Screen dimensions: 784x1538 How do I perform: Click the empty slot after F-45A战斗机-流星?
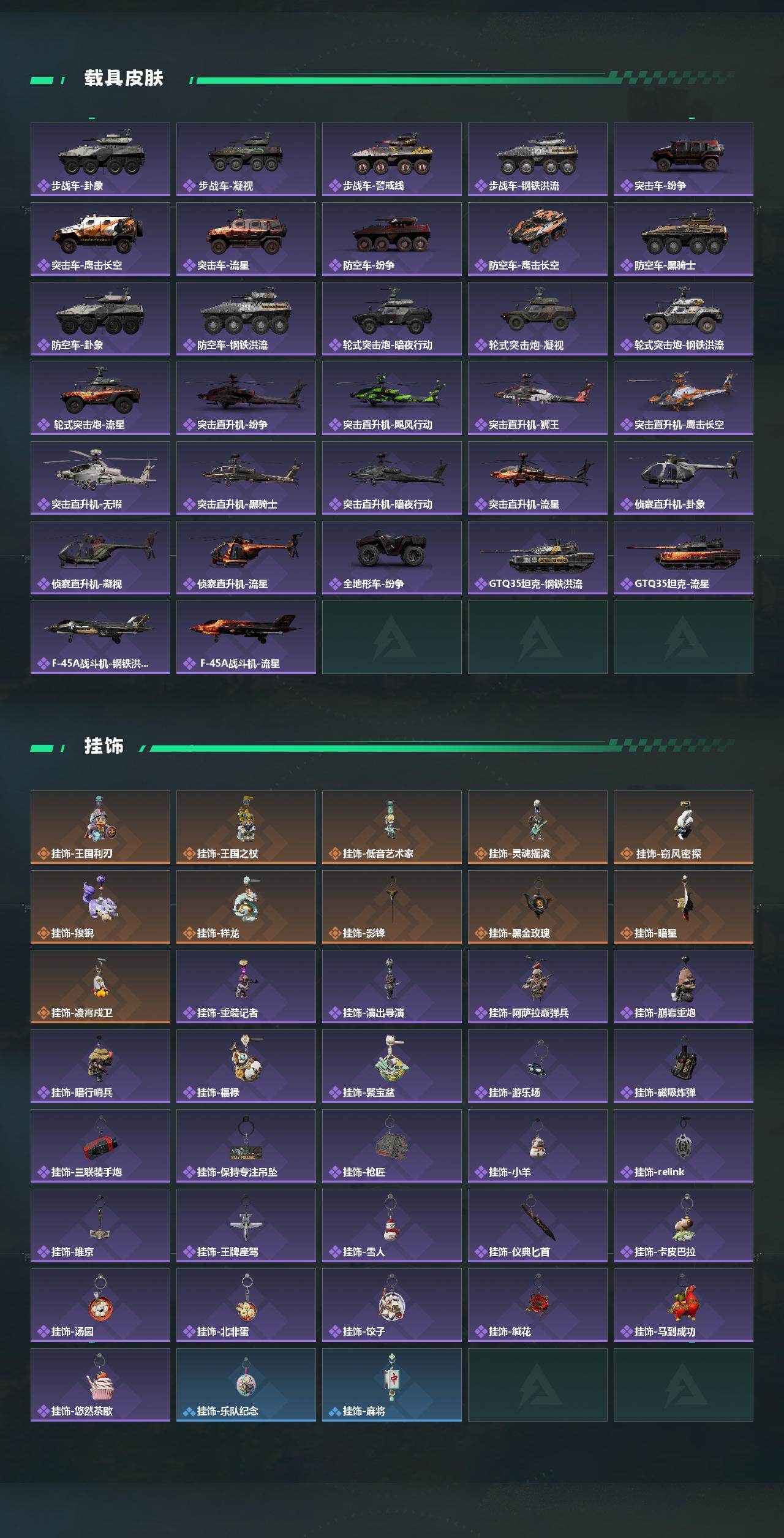392,637
